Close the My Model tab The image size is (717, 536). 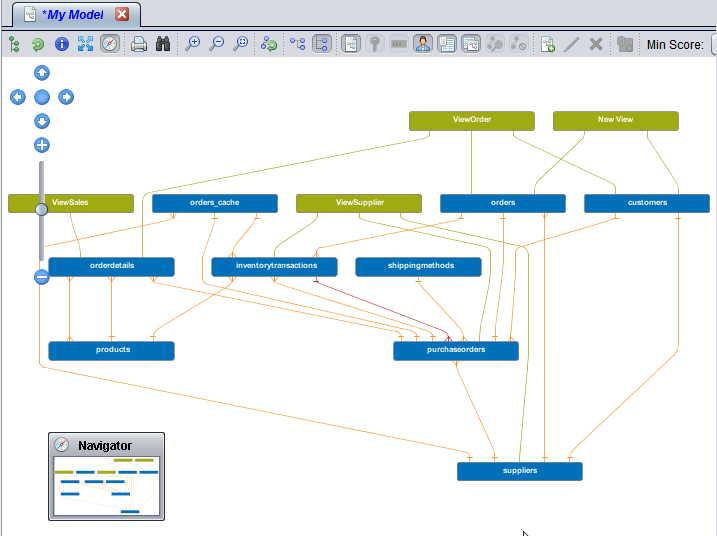pos(122,14)
